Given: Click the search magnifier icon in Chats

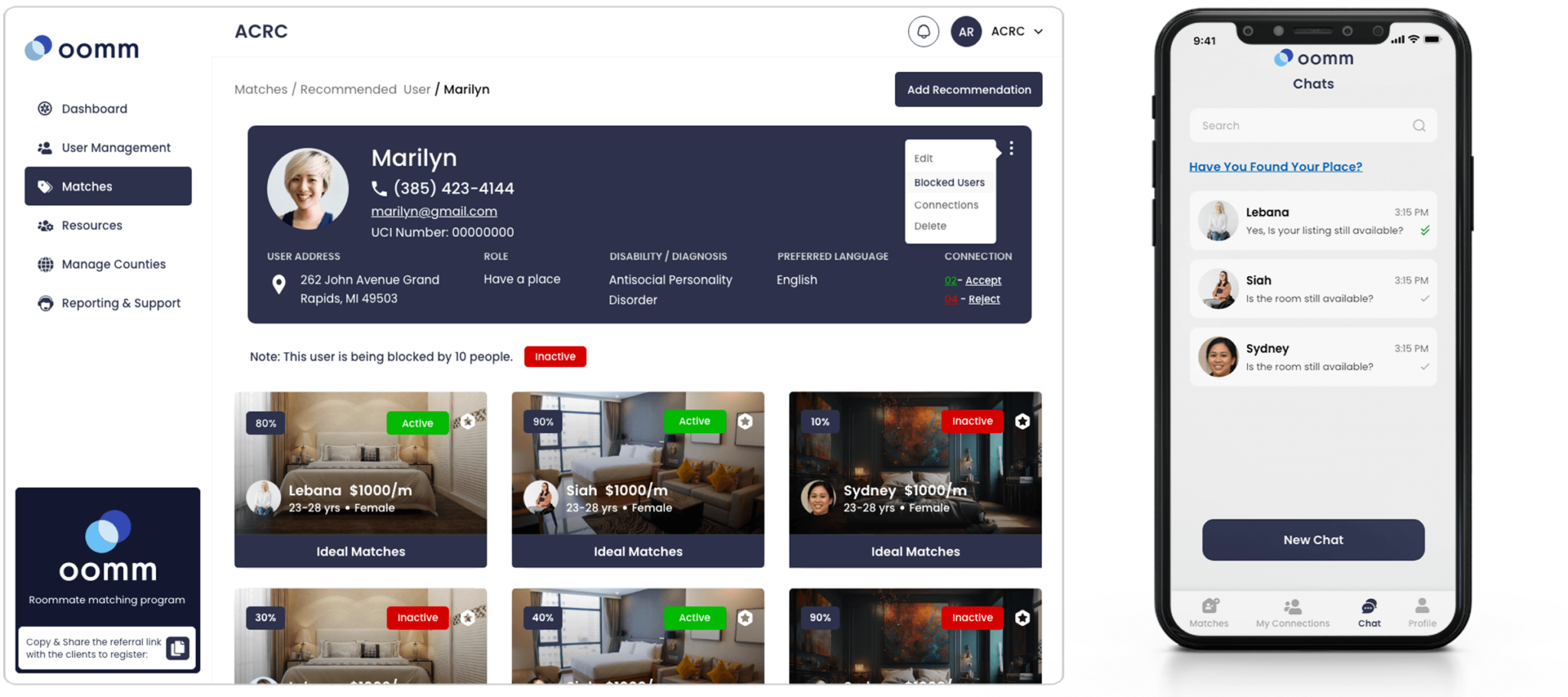Looking at the screenshot, I should (x=1419, y=125).
